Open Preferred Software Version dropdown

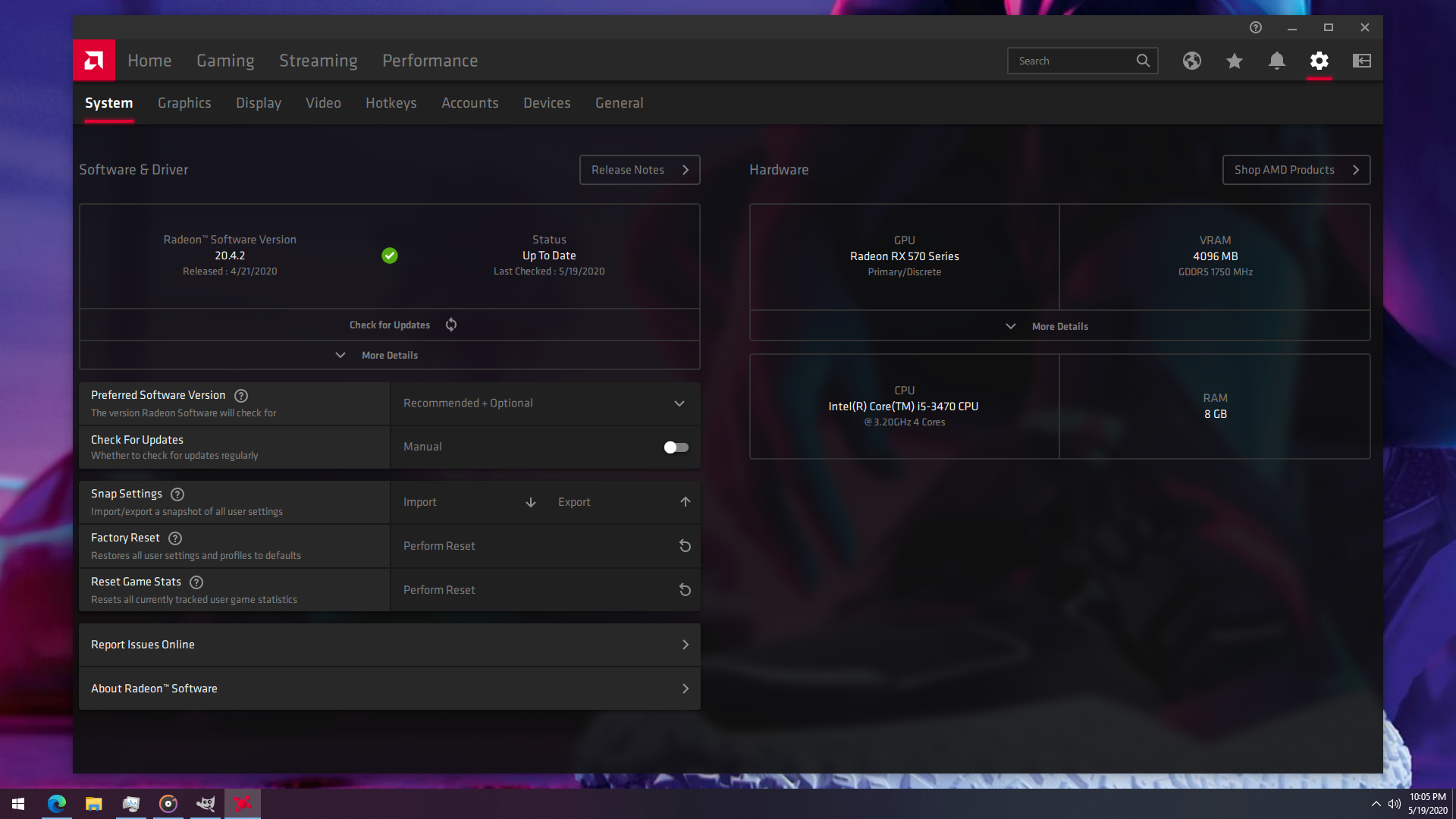(545, 403)
